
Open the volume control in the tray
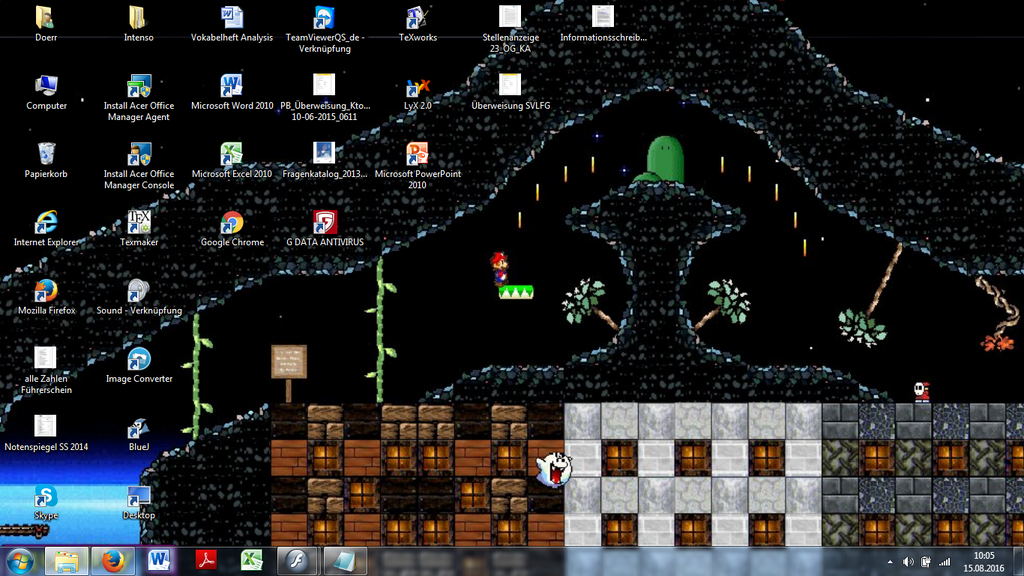(x=908, y=562)
